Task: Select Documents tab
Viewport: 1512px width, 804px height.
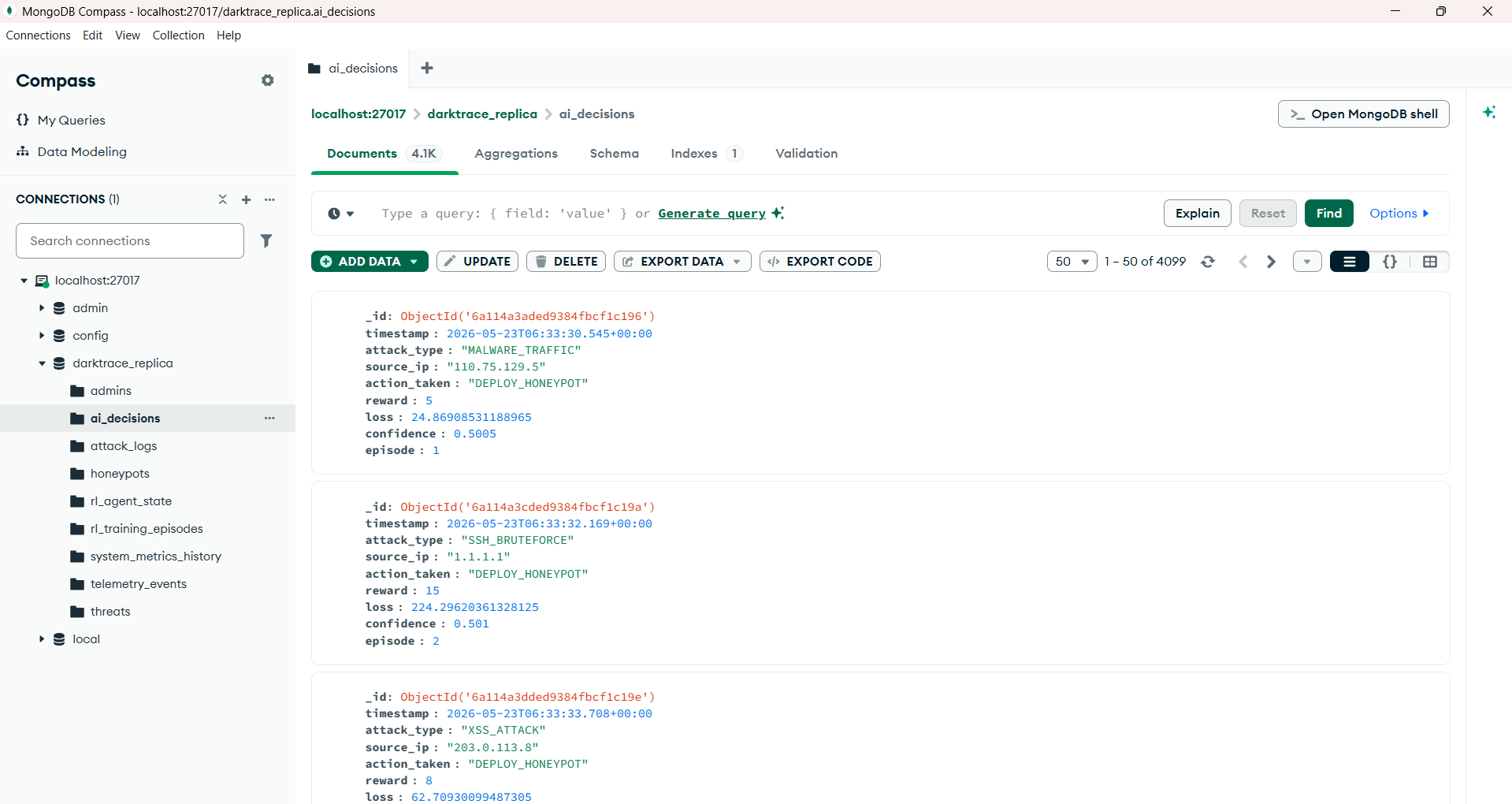Action: 385,154
